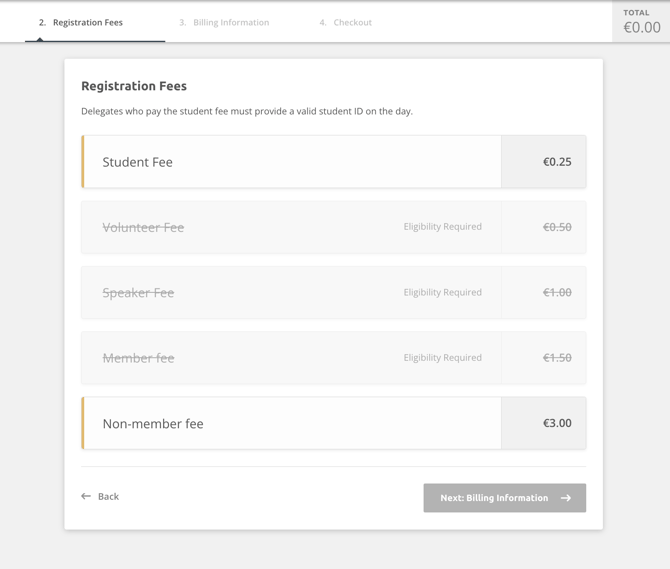
Task: Jump to the Checkout step
Action: click(x=346, y=22)
